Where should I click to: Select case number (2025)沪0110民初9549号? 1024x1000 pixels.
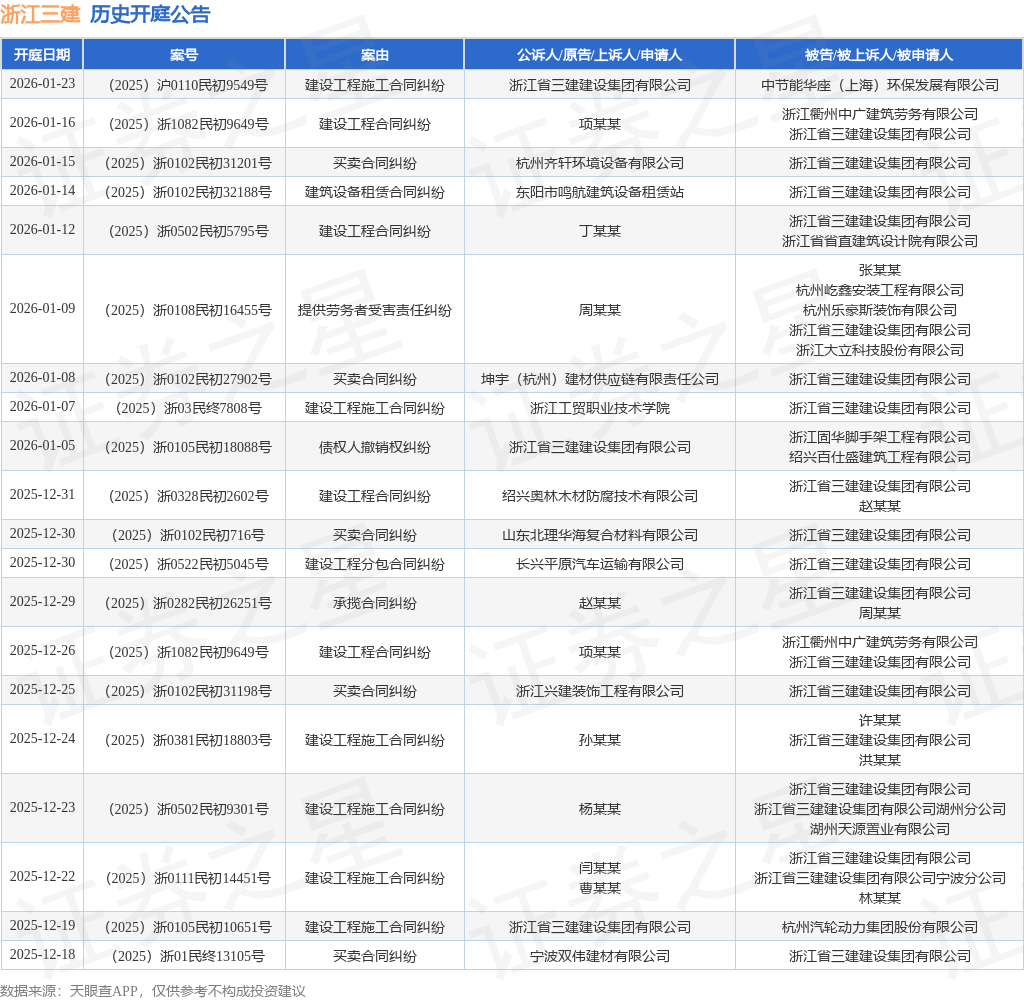tap(188, 85)
